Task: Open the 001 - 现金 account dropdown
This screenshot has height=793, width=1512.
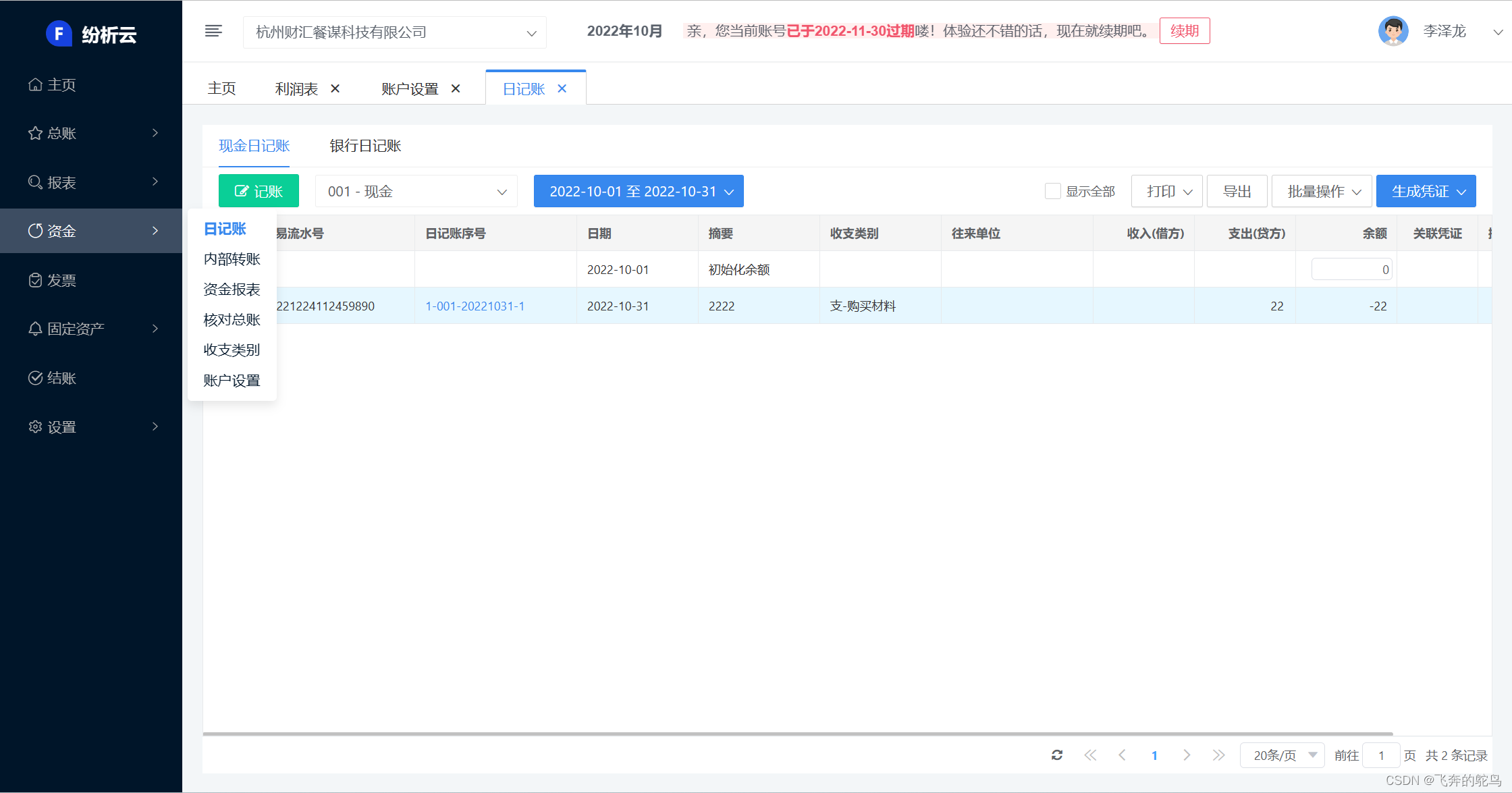Action: (x=416, y=192)
